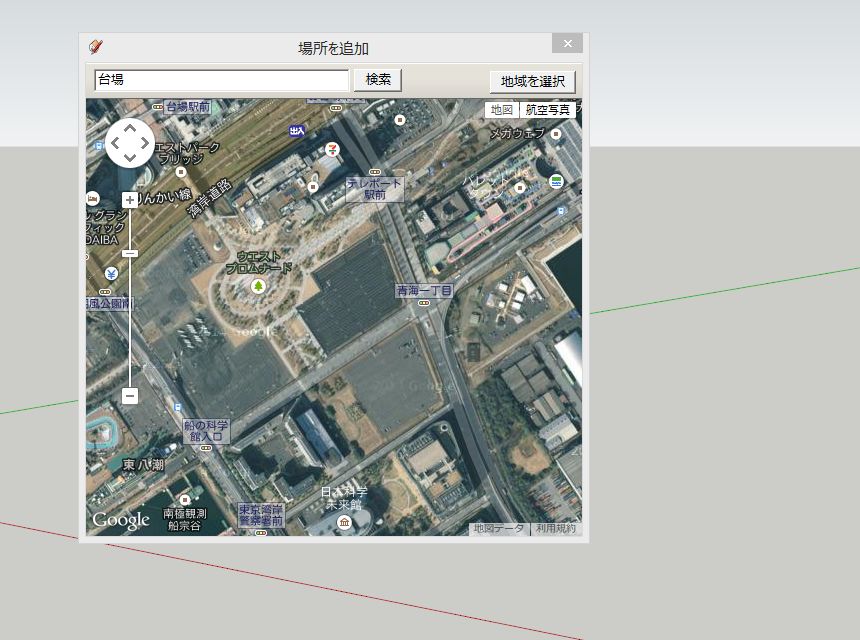Click the yen bank marker icon
860x640 pixels.
(111, 274)
